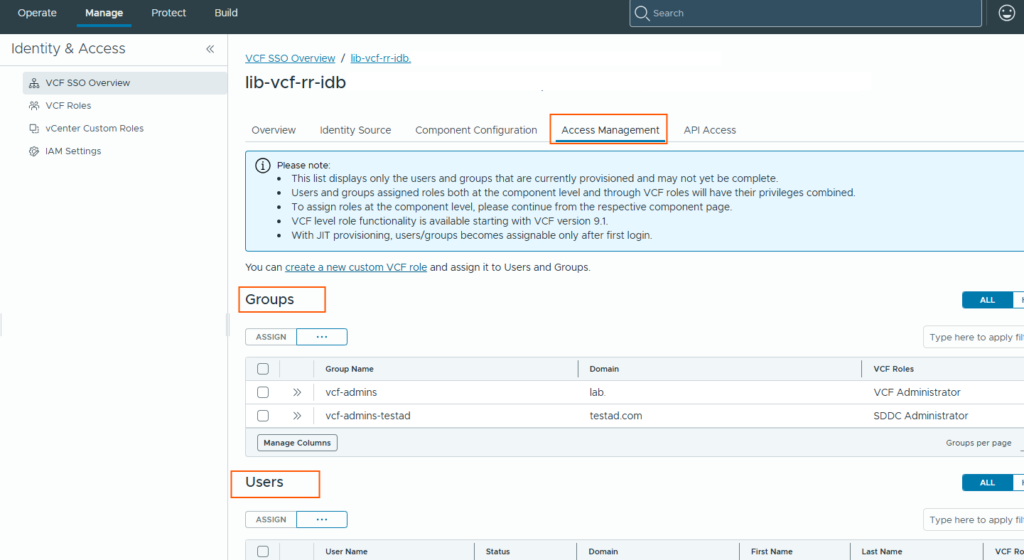Select VCF SSO Overview in sidebar
The height and width of the screenshot is (560, 1024).
click(125, 83)
